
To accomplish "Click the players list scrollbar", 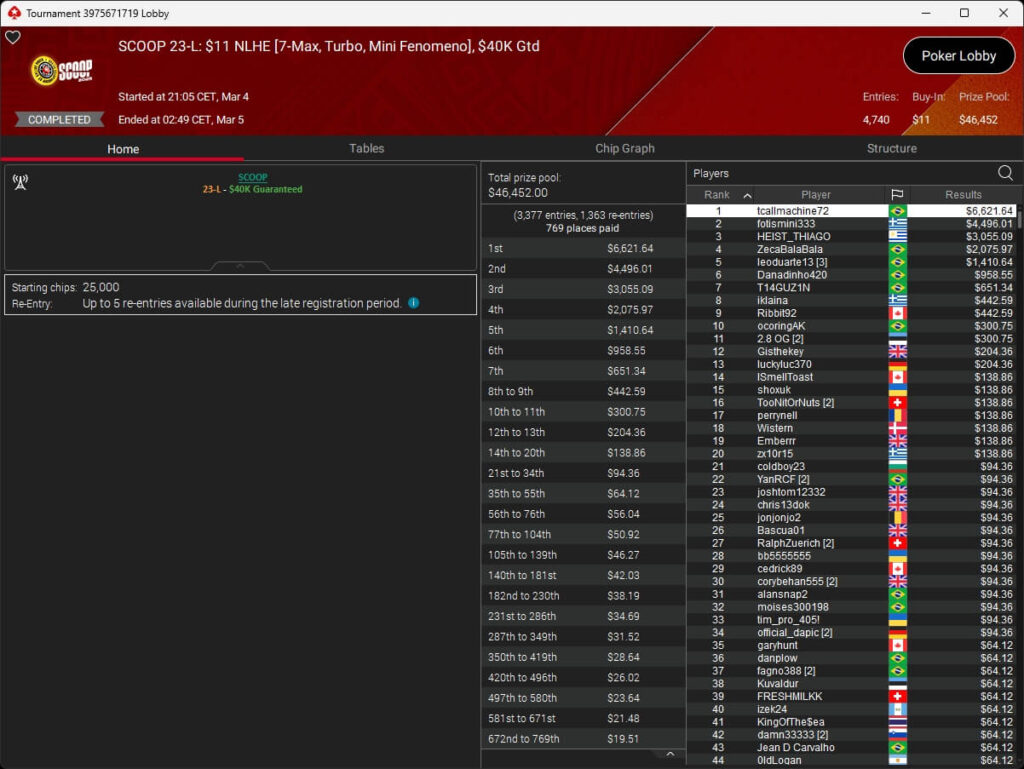I will [1019, 480].
